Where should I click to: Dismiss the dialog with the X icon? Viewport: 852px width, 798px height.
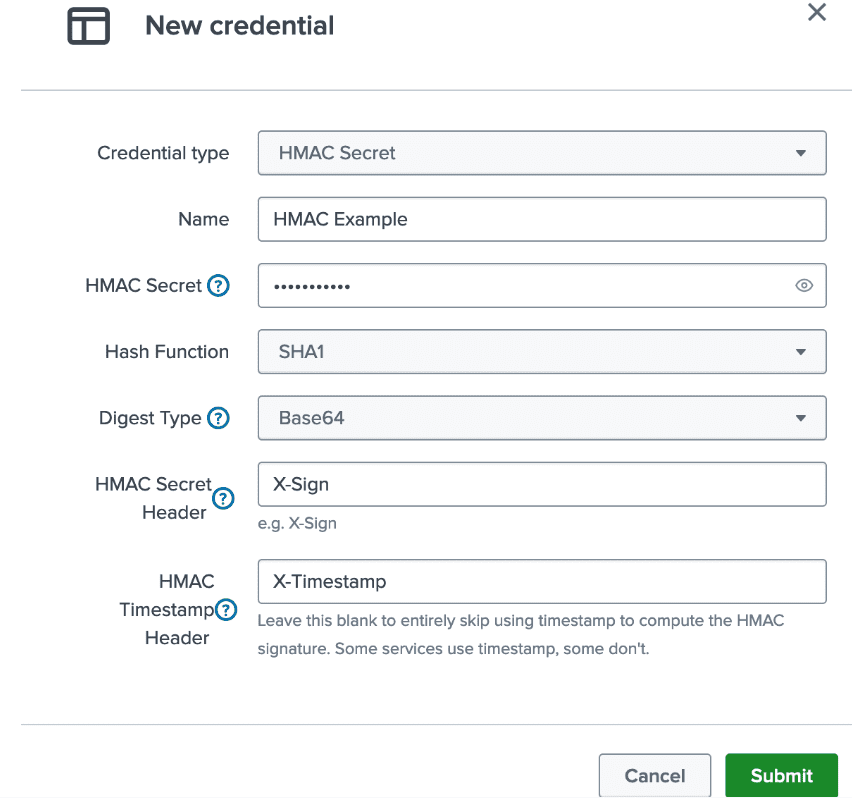pos(817,13)
